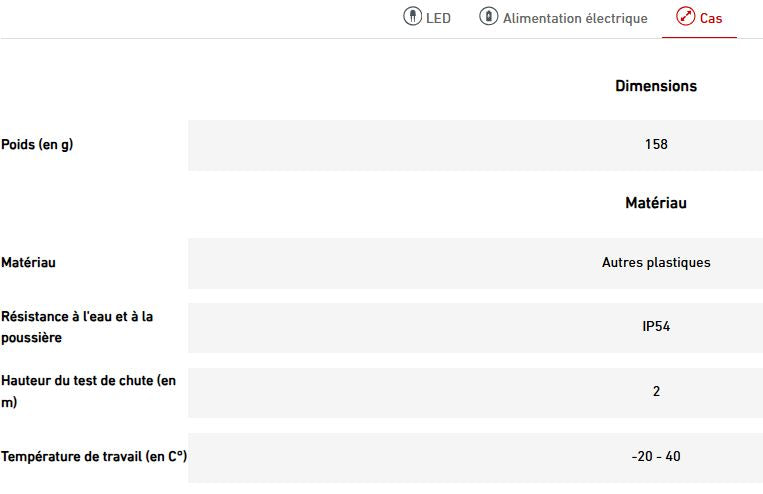Click the red dimensions arrow icon
763x494 pixels.
685,17
